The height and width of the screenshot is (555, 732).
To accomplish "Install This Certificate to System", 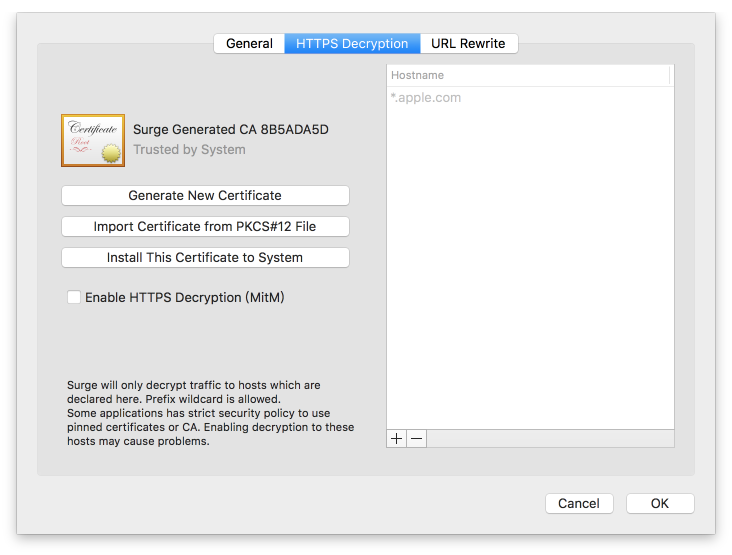I will 205,257.
